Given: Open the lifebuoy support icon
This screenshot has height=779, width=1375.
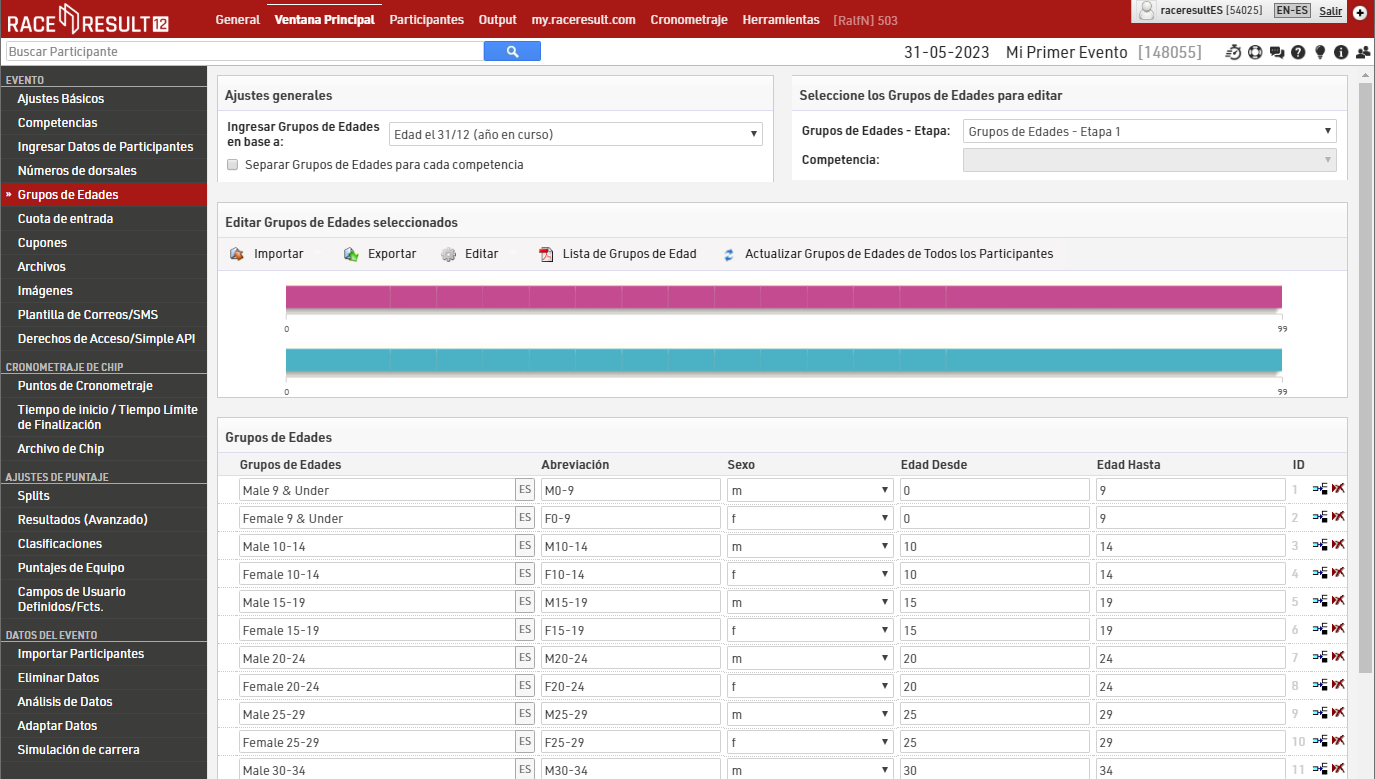Looking at the screenshot, I should [1255, 52].
